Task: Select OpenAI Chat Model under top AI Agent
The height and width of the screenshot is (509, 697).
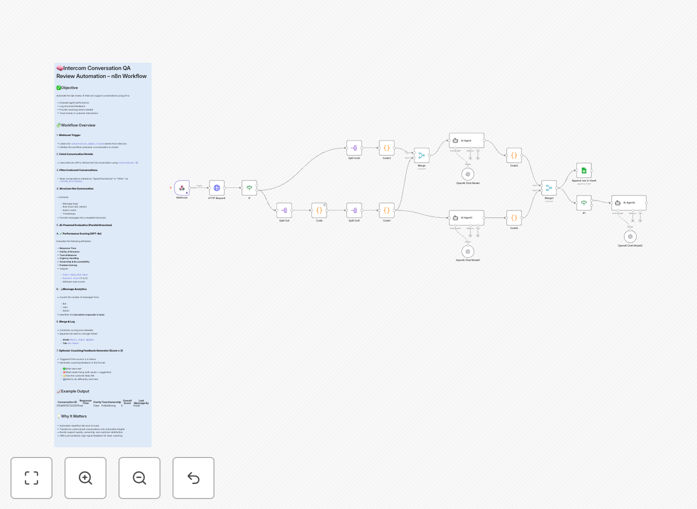Action: tap(467, 174)
